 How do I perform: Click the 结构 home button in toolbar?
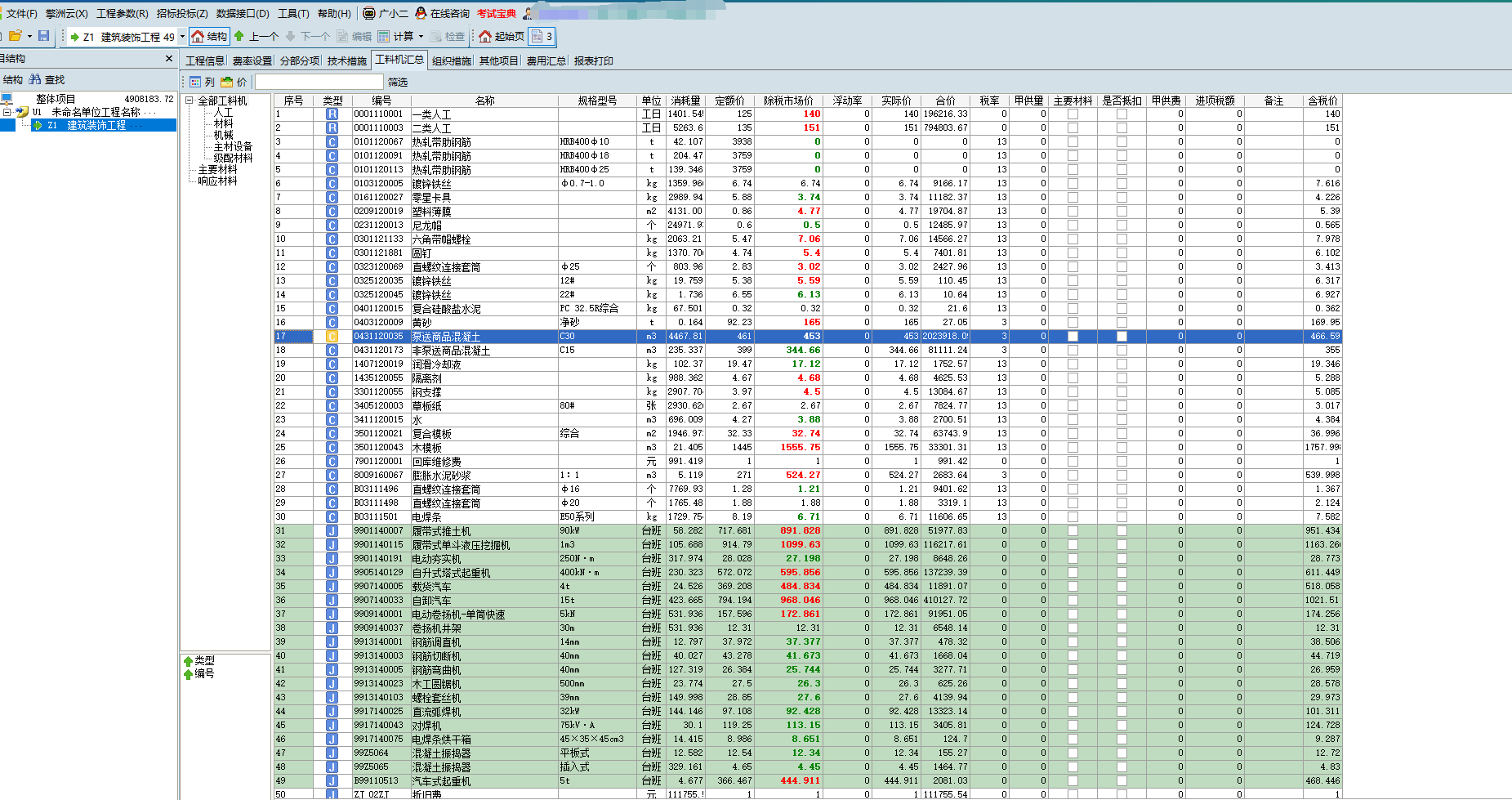coord(209,36)
